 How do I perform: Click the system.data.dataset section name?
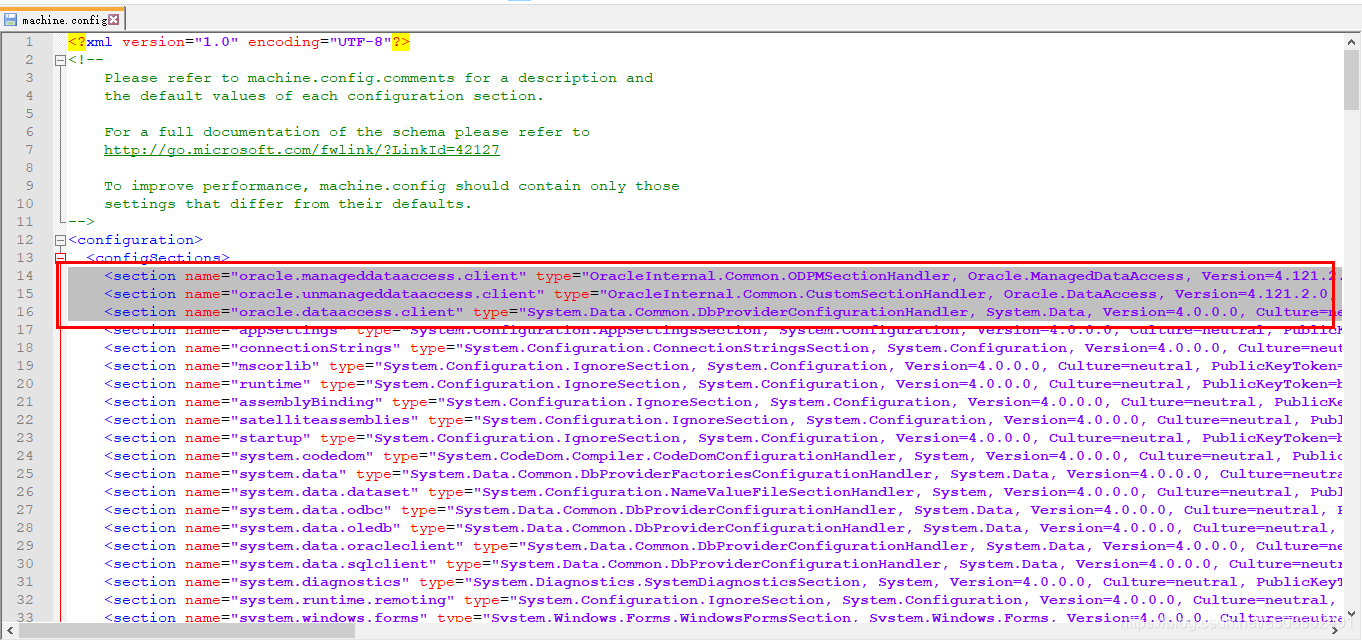coord(325,492)
